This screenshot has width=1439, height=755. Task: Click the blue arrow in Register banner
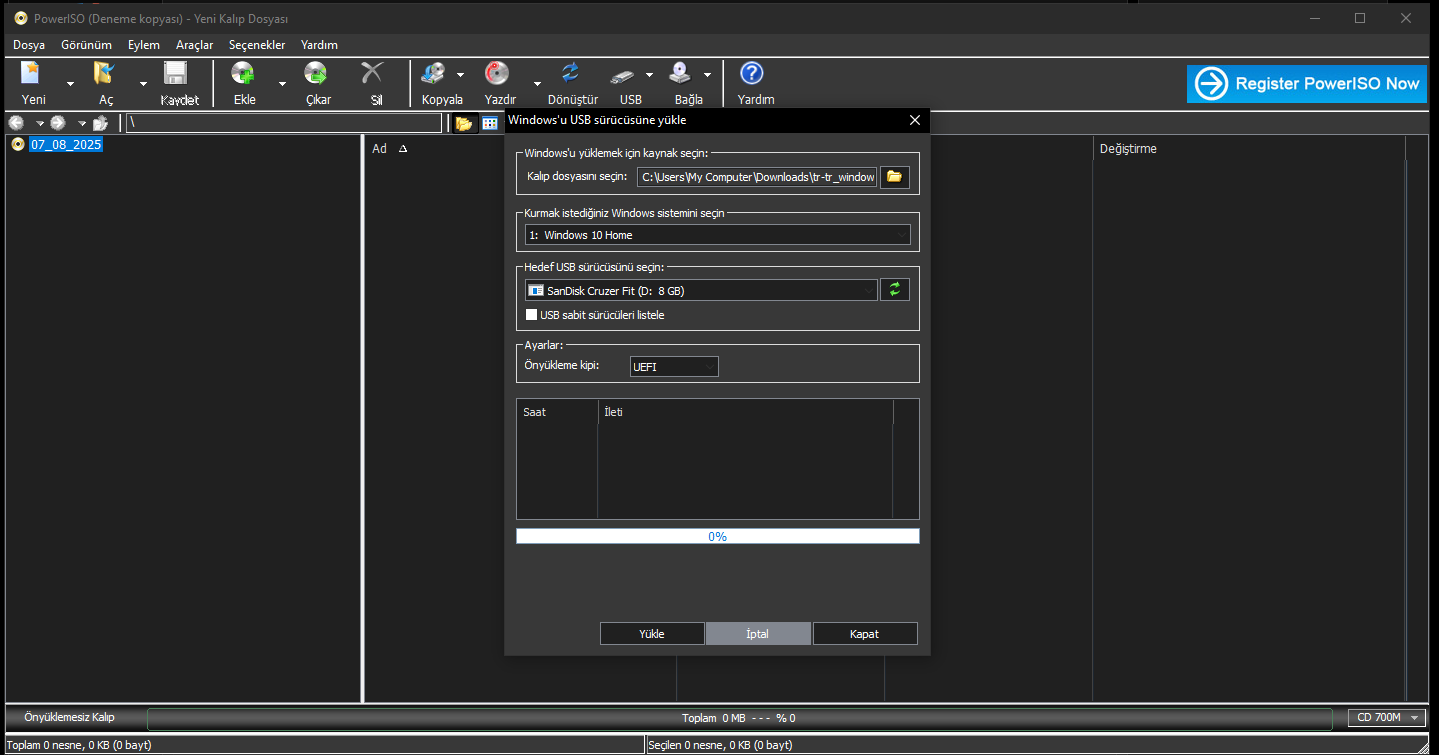point(1211,84)
